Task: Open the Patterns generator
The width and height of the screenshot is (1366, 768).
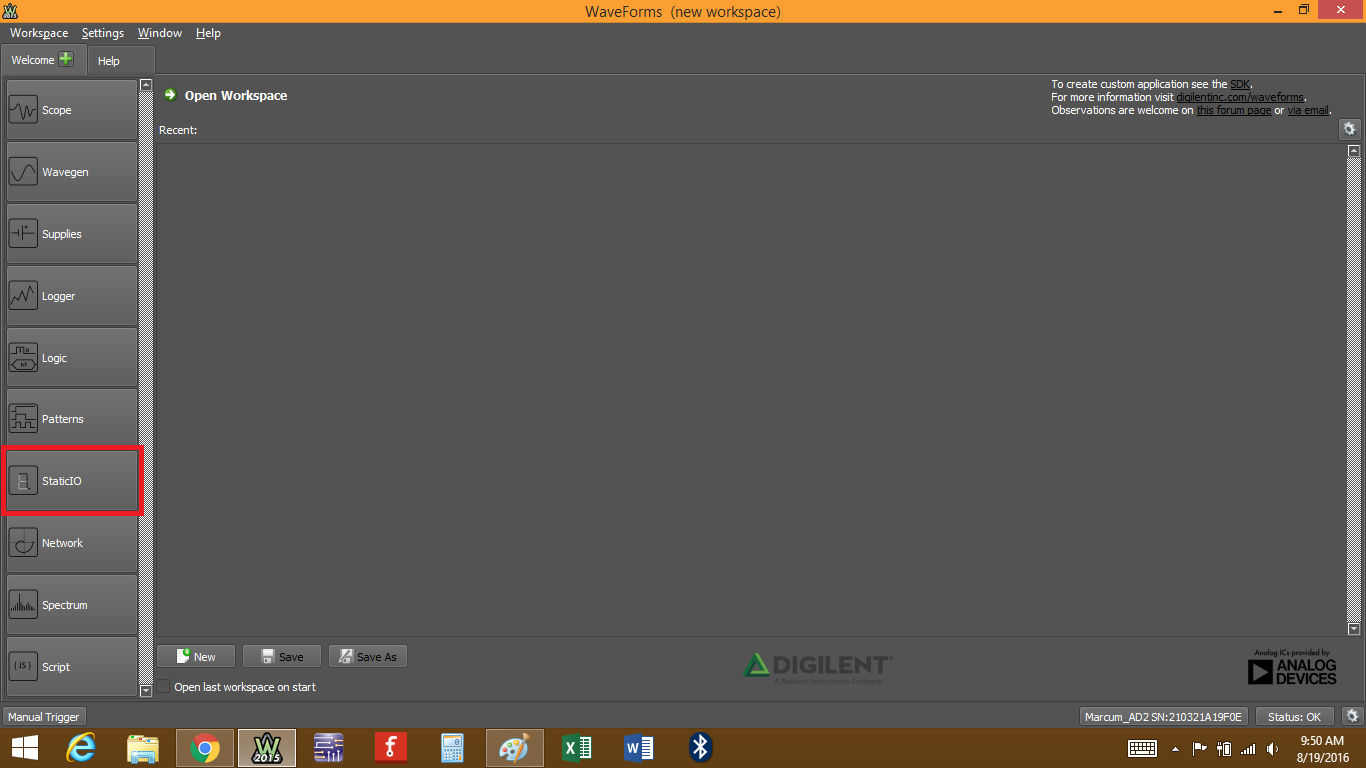Action: coord(72,419)
